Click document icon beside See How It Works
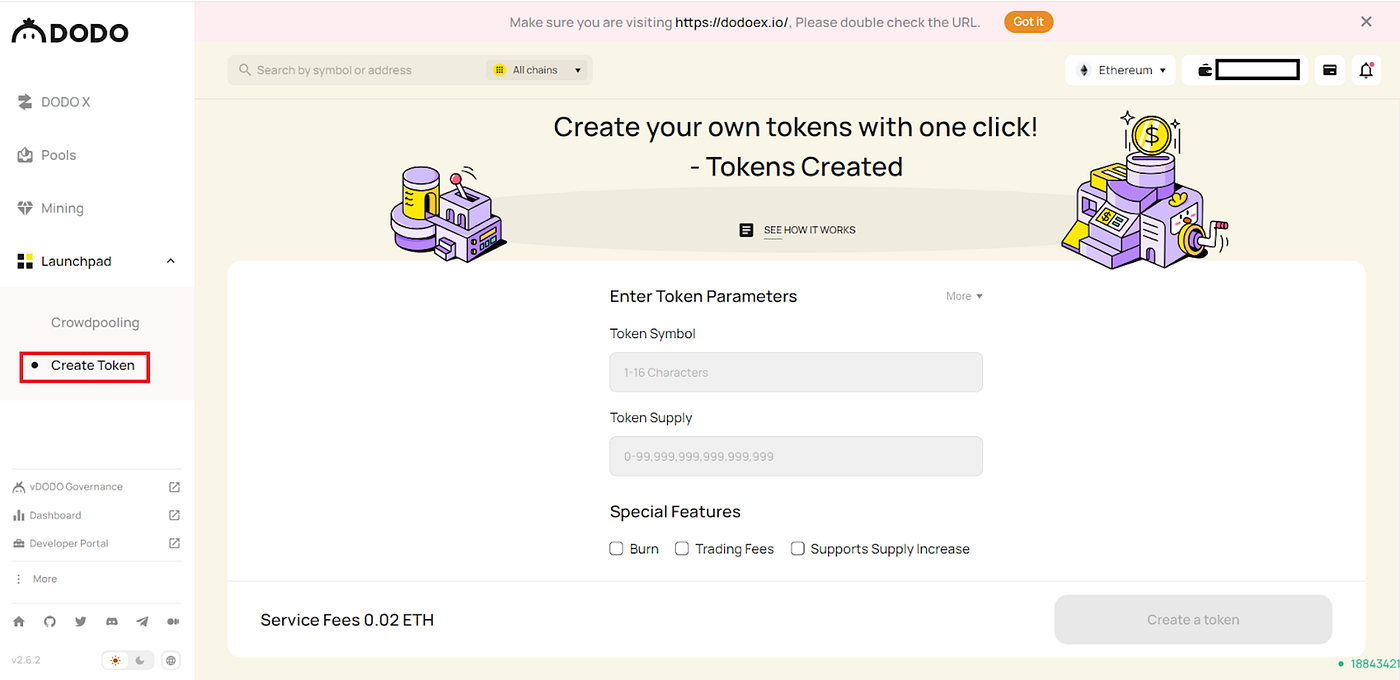This screenshot has width=1400, height=680. [x=746, y=230]
